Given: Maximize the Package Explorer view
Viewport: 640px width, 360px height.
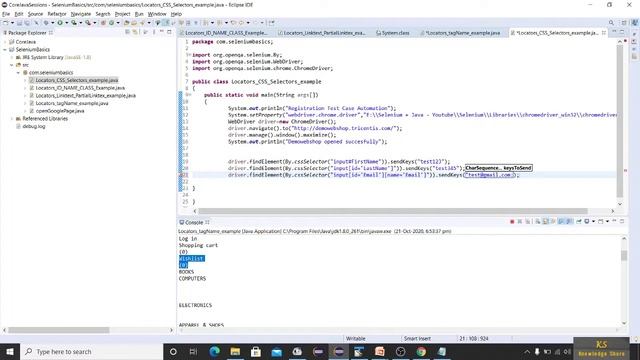Looking at the screenshot, I should pyautogui.click(x=169, y=32).
